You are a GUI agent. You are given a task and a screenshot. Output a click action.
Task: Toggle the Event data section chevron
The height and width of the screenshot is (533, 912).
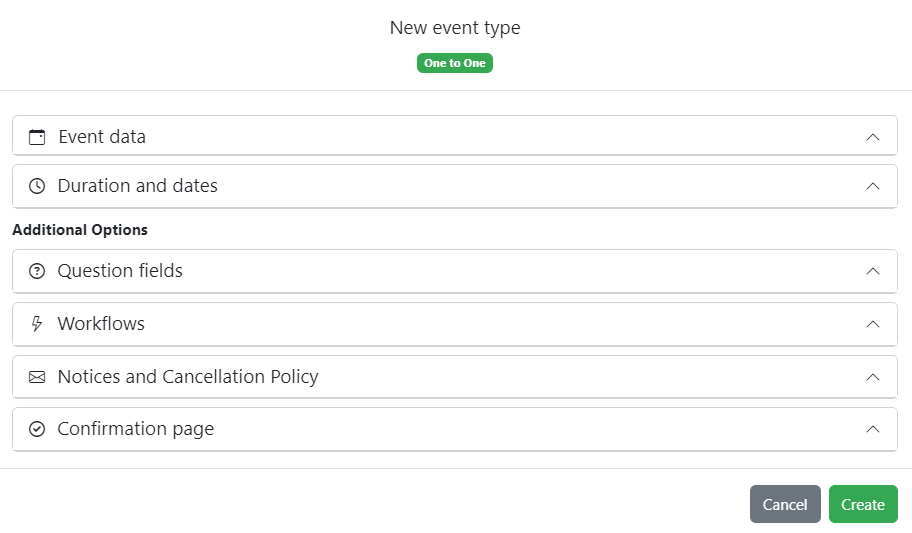[872, 137]
